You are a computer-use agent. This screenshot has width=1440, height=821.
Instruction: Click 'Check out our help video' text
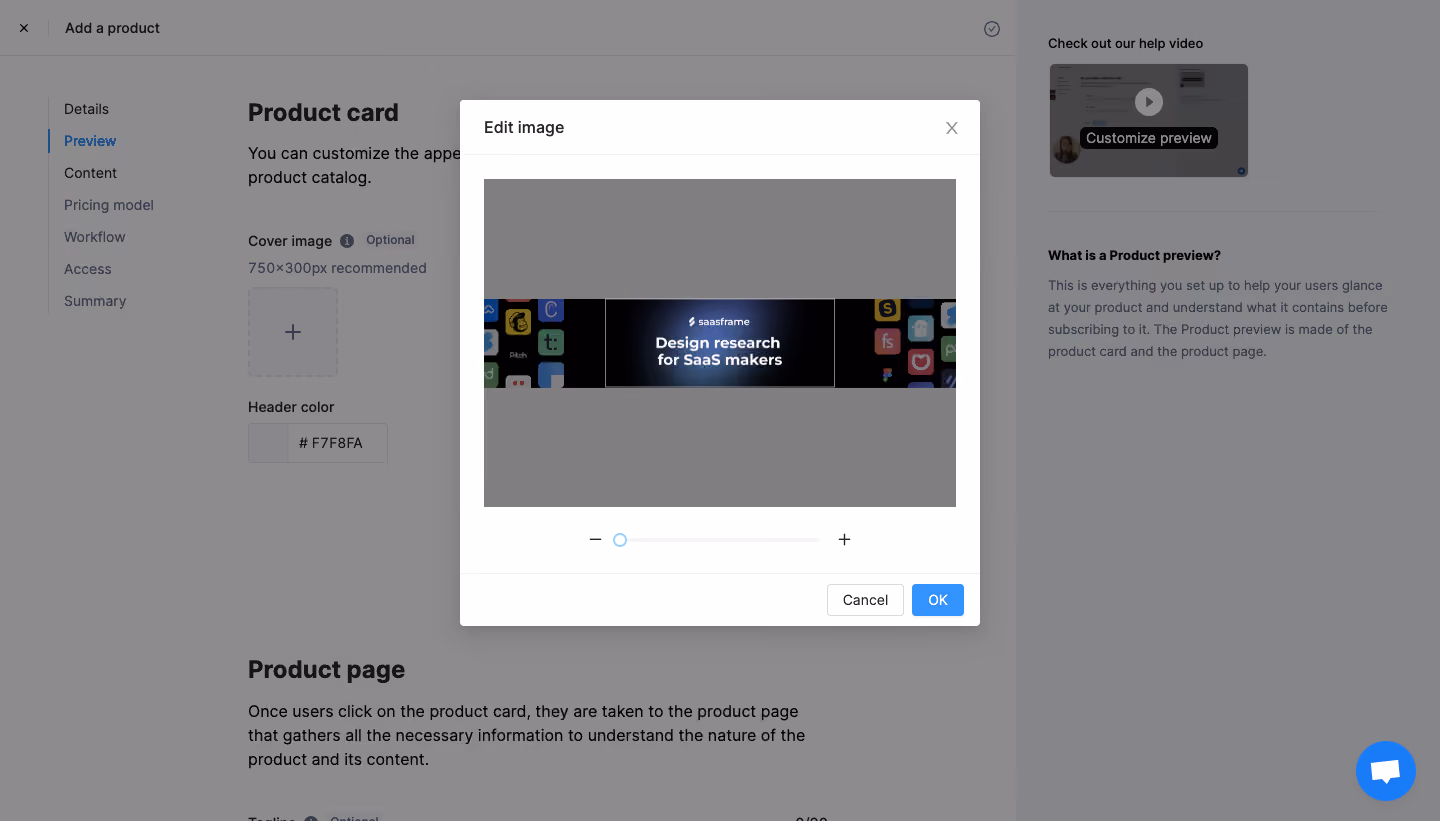tap(1125, 44)
